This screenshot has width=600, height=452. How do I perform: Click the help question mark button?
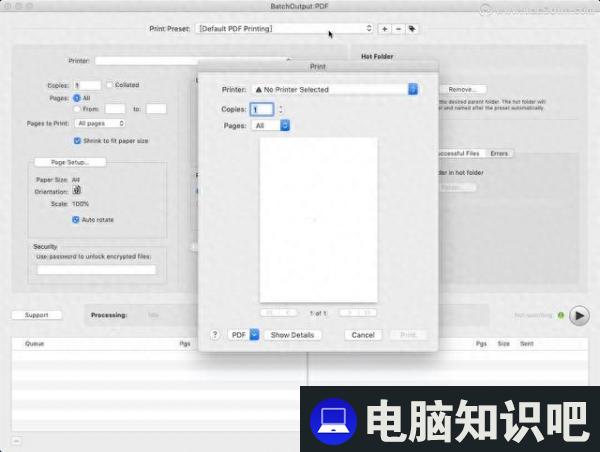(x=215, y=335)
